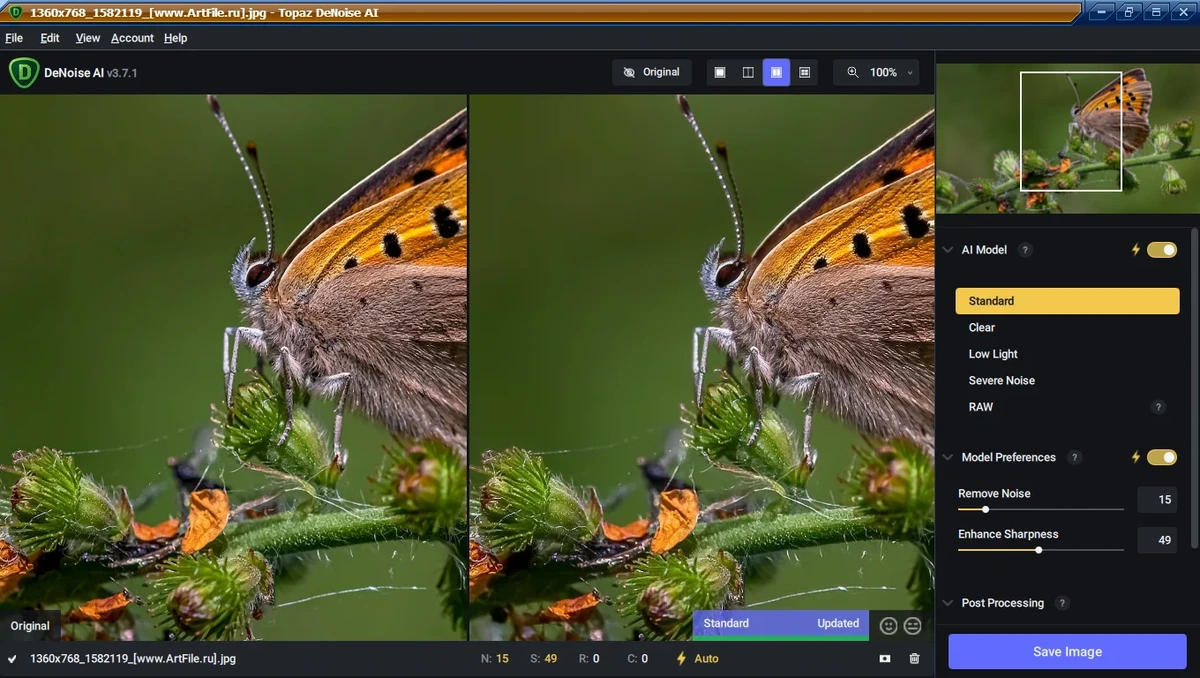1200x678 pixels.
Task: Select the file 1360x768_1582119_[www.ArtFile.ru].jpg
Action: click(133, 659)
